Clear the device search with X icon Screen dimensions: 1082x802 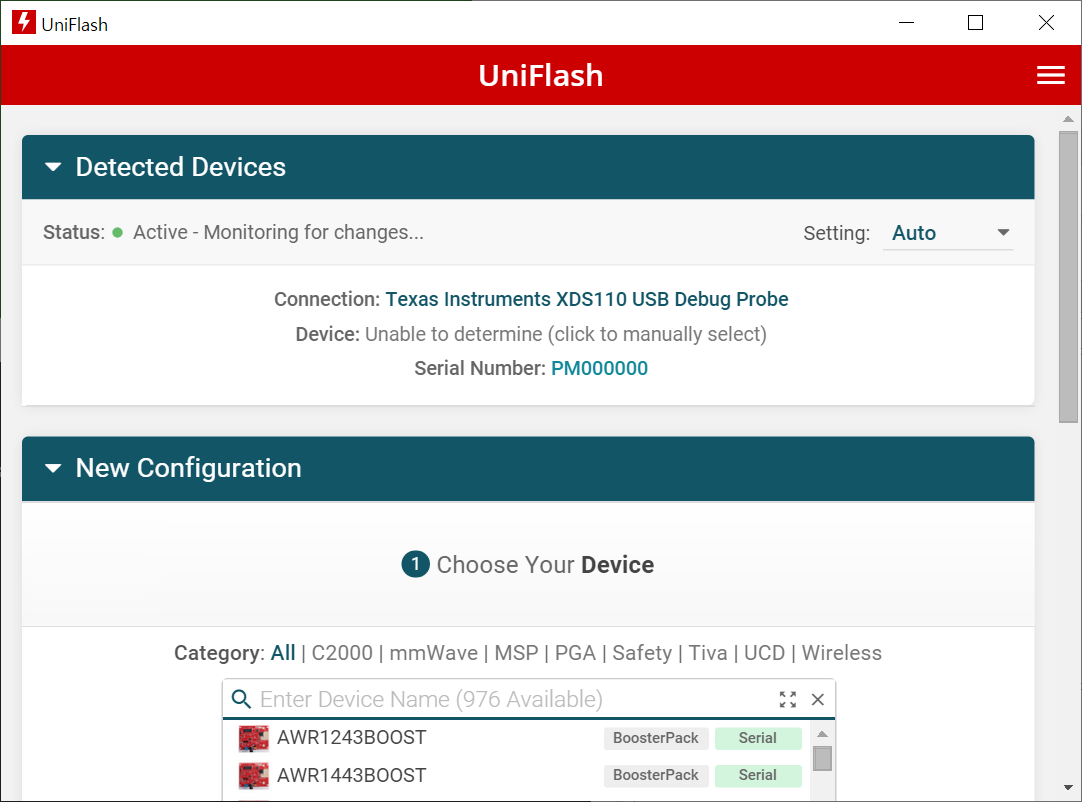[818, 699]
